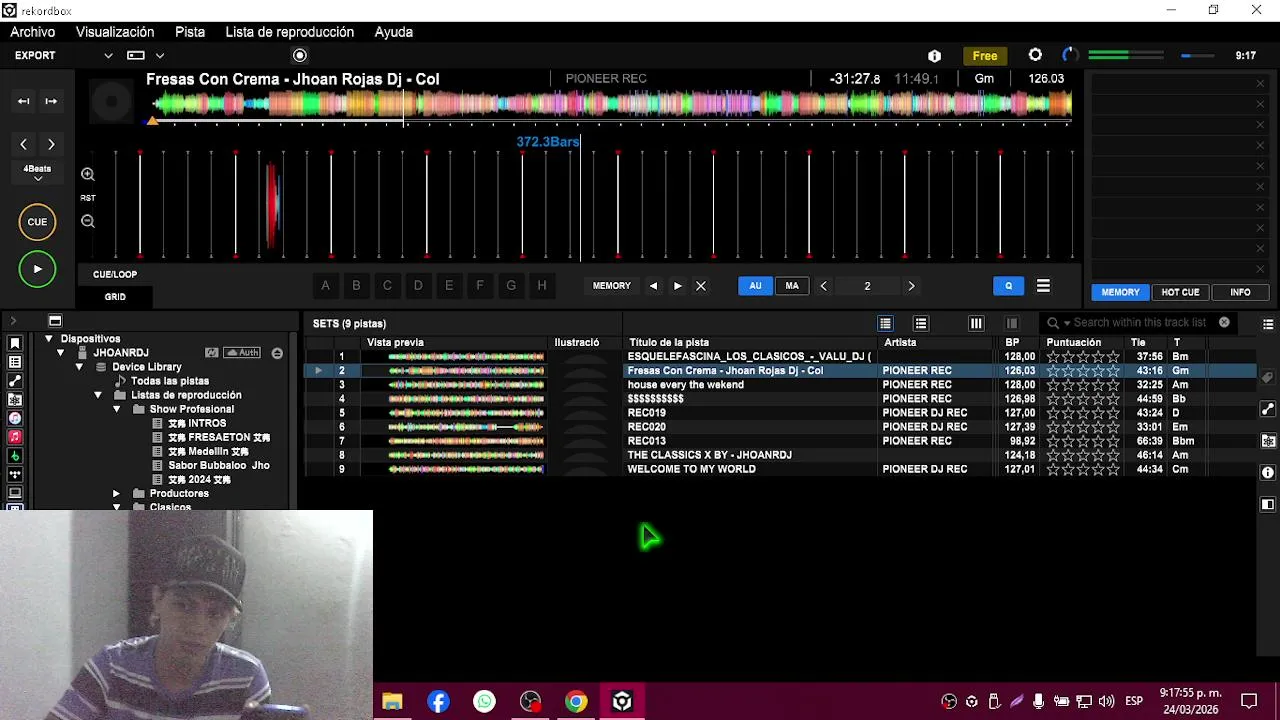Image resolution: width=1280 pixels, height=720 pixels.
Task: Toggle the column view icon
Action: click(x=976, y=323)
